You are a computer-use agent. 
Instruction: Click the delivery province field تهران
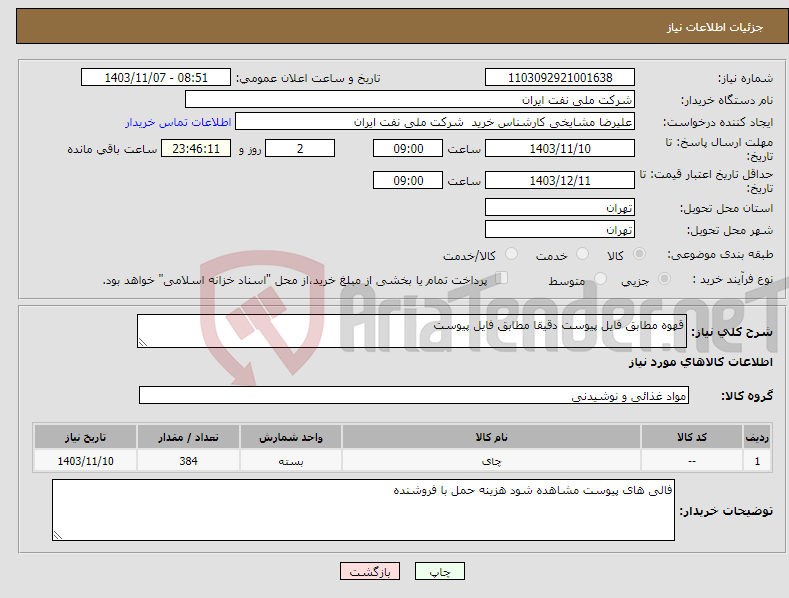click(x=560, y=207)
